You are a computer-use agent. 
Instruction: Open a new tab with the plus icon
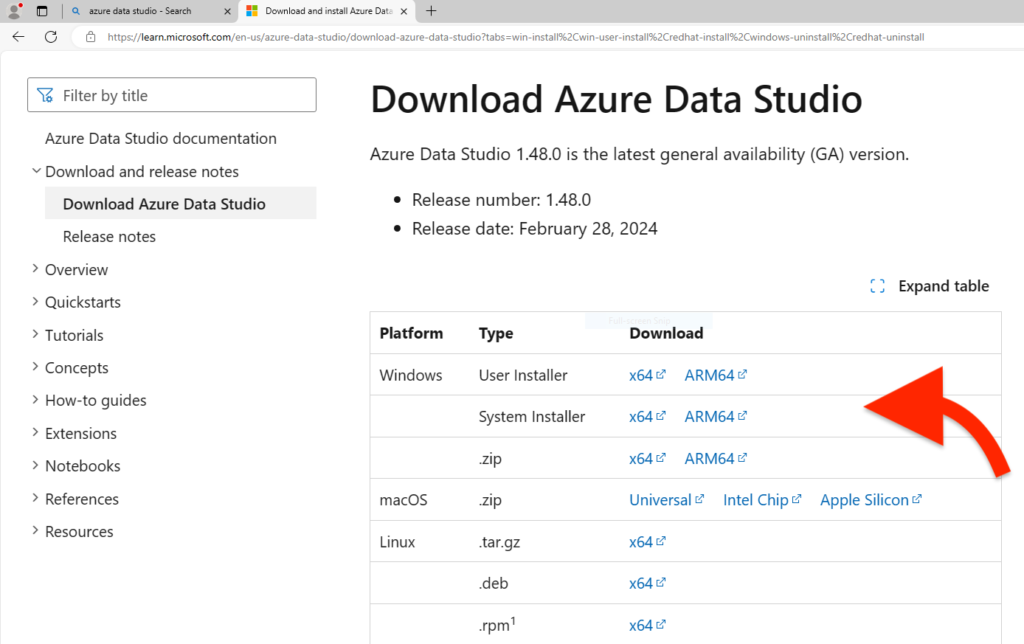(431, 10)
